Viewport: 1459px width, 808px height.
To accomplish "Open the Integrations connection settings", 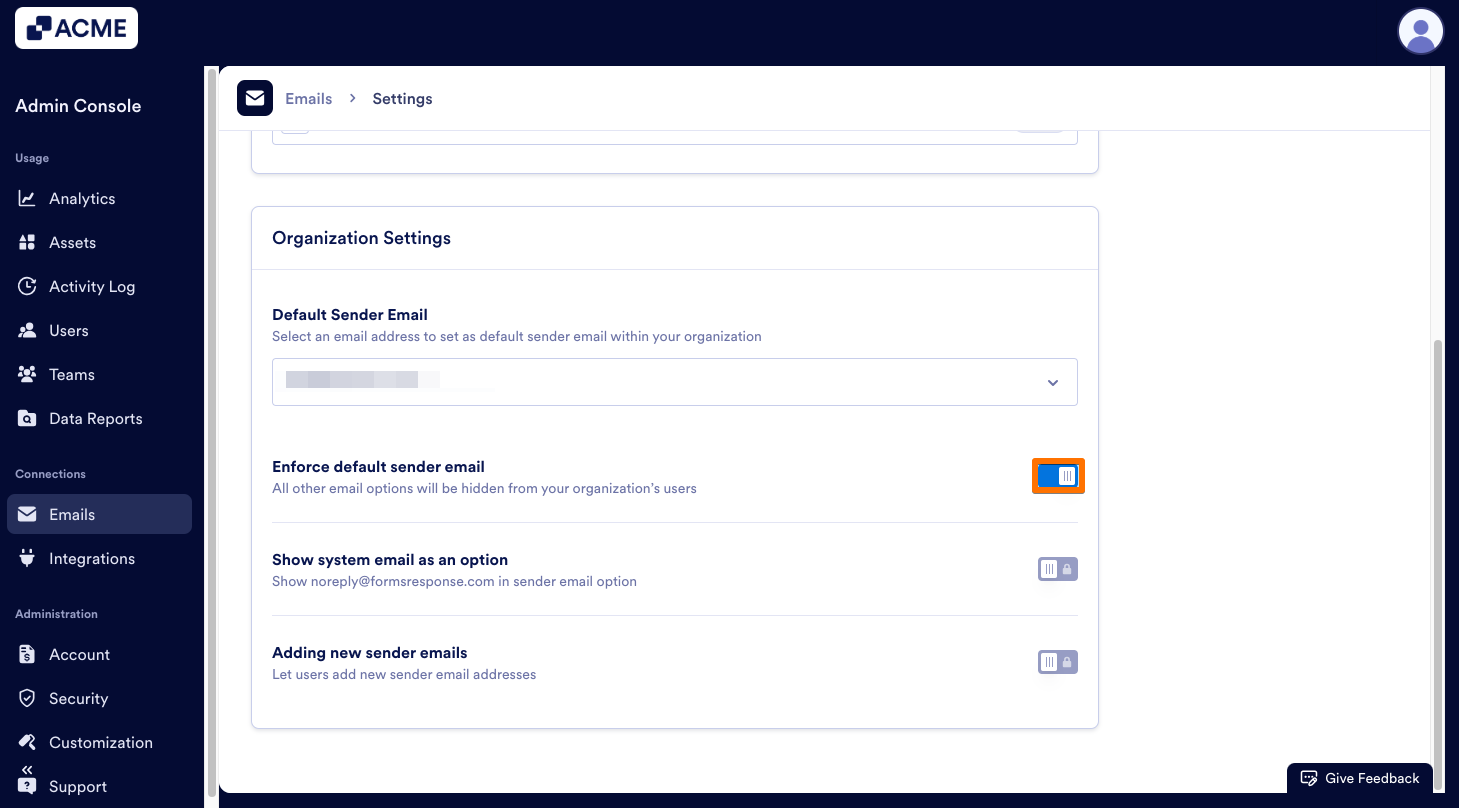I will (x=92, y=558).
